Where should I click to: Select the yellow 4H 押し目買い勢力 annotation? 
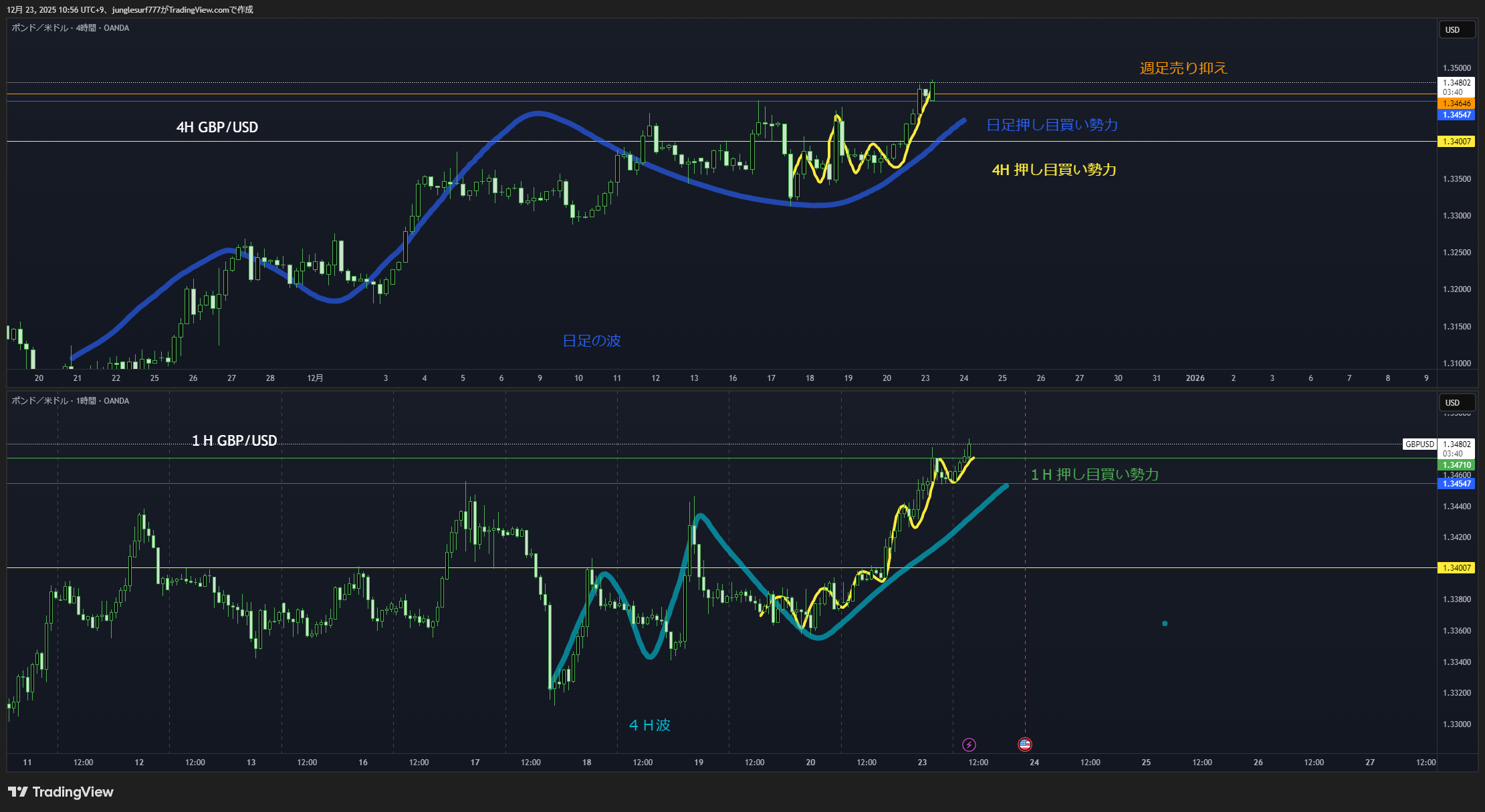pos(1054,170)
